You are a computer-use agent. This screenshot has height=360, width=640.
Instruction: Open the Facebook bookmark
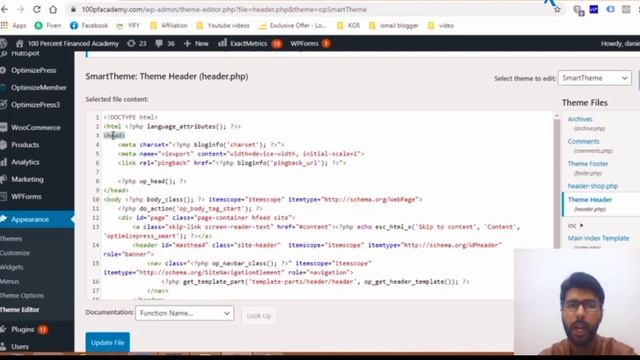(x=89, y=25)
